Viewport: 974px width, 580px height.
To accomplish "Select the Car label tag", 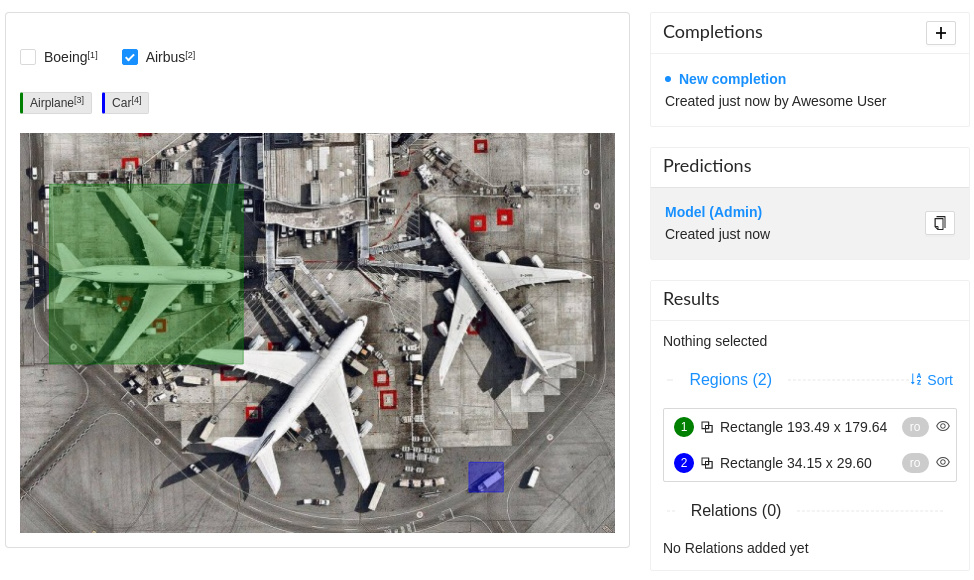I will click(x=125, y=103).
